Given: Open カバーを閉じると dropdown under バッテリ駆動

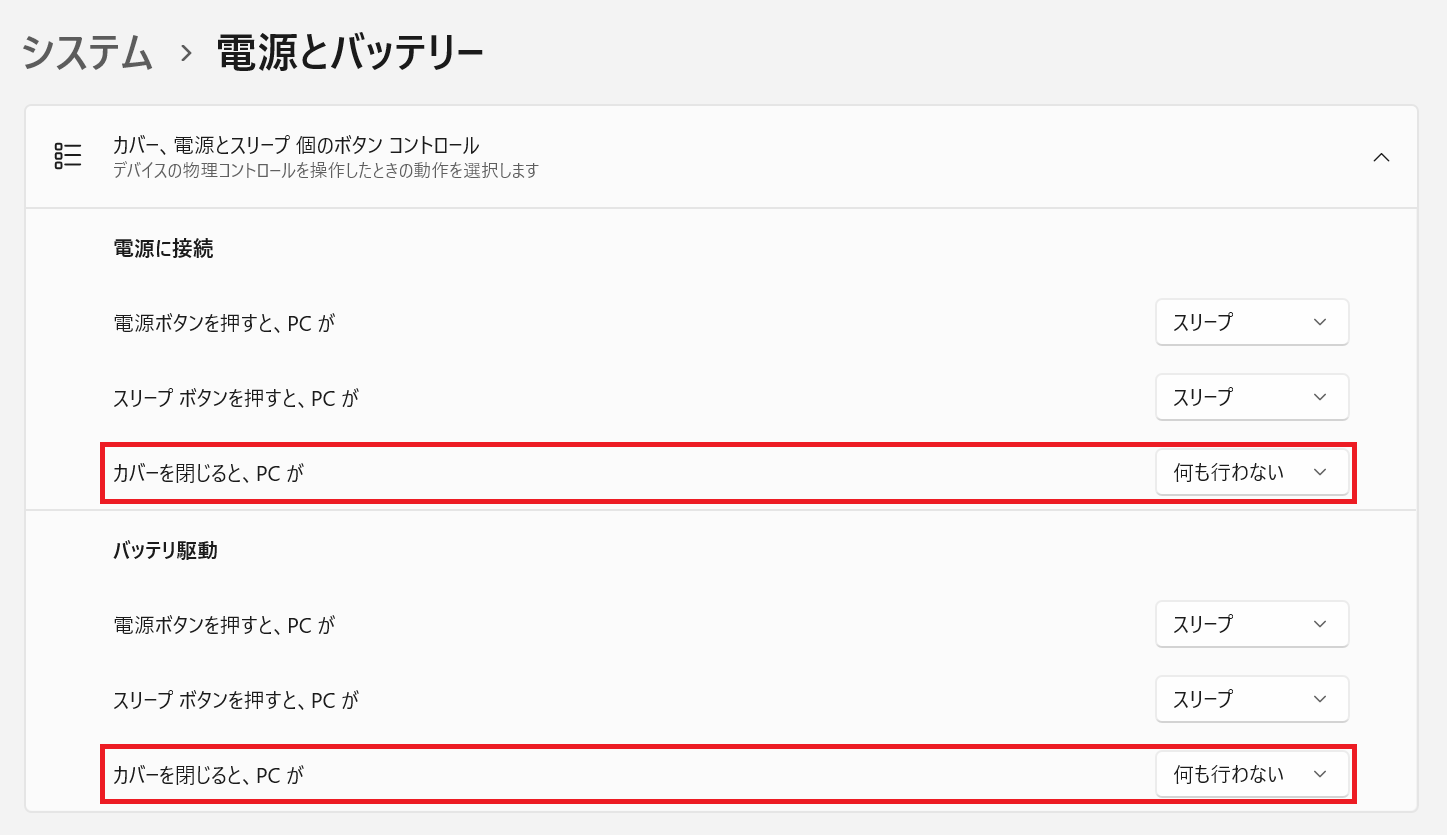Looking at the screenshot, I should click(1251, 774).
